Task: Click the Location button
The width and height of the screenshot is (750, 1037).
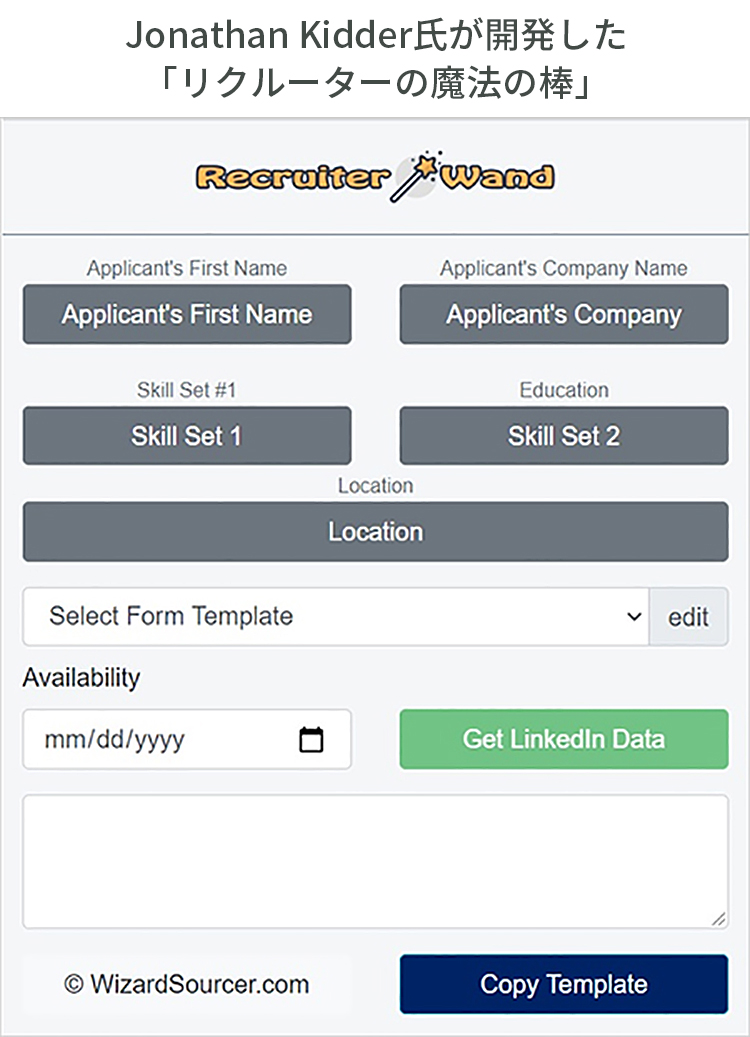Action: 376,532
